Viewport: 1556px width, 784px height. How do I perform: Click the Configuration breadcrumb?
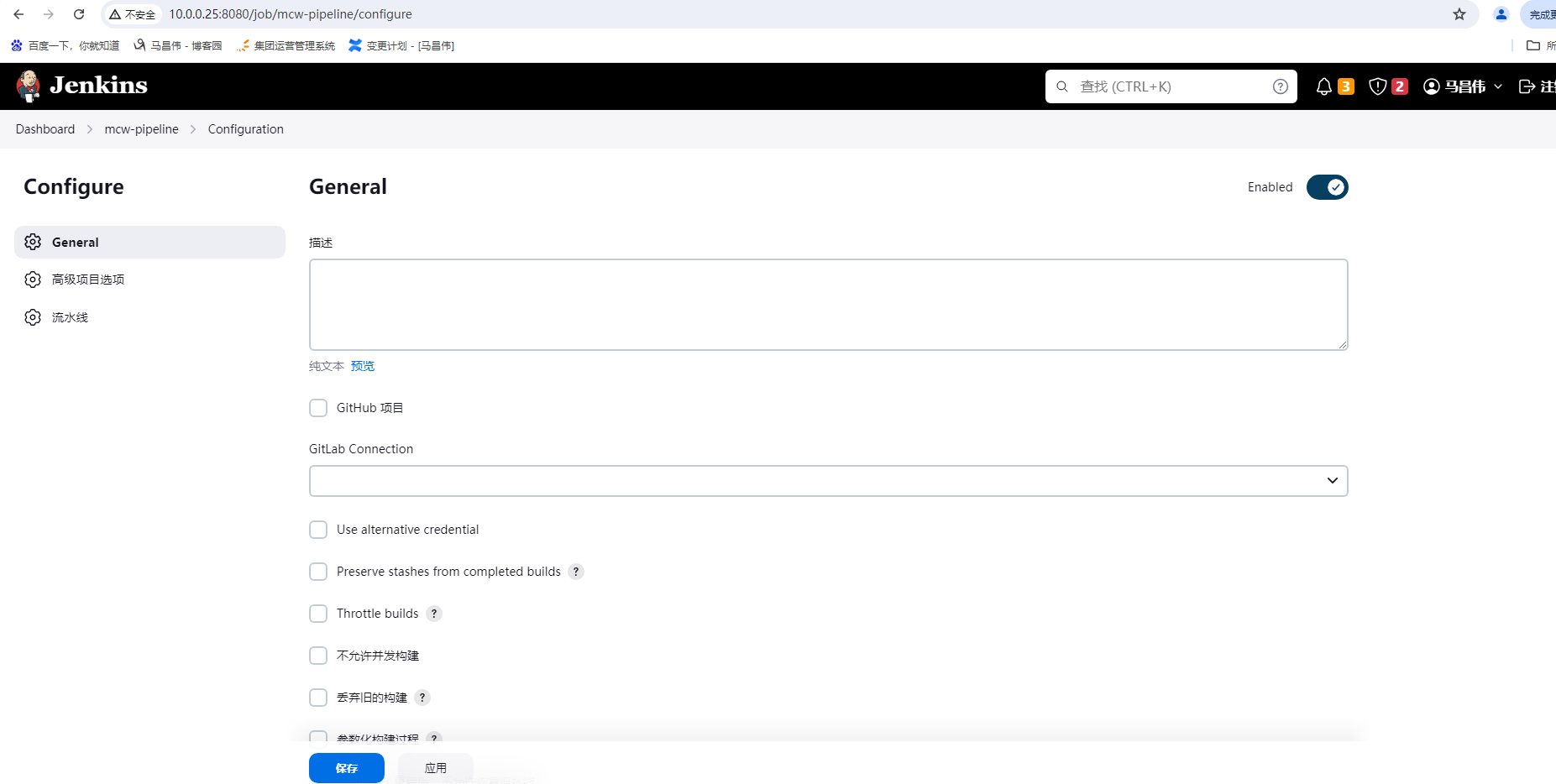(x=246, y=129)
